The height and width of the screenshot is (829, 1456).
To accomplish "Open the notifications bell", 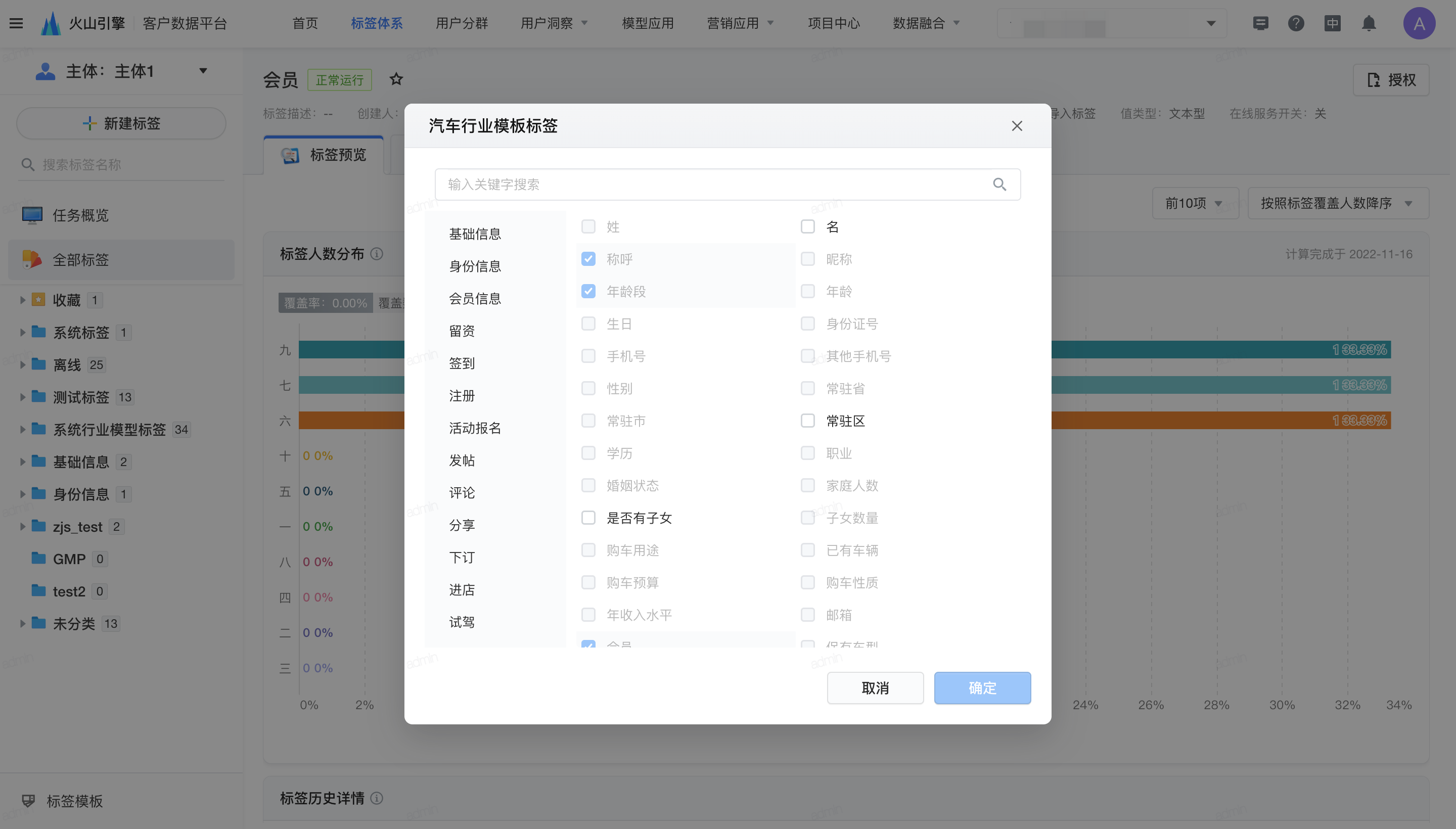I will click(1369, 23).
